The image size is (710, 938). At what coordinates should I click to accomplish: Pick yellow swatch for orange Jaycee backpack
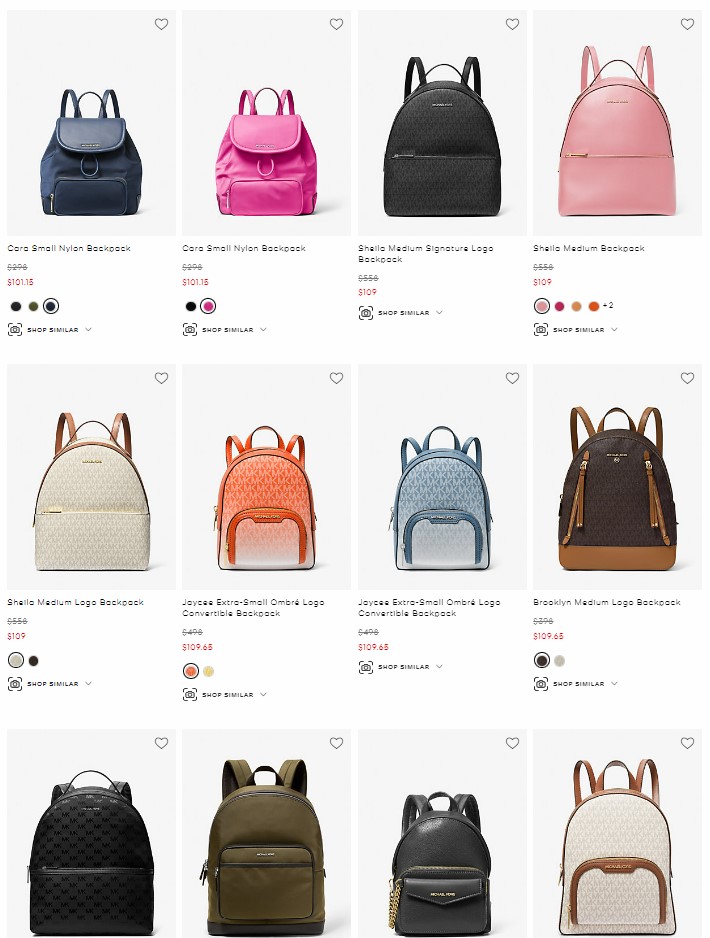click(208, 671)
